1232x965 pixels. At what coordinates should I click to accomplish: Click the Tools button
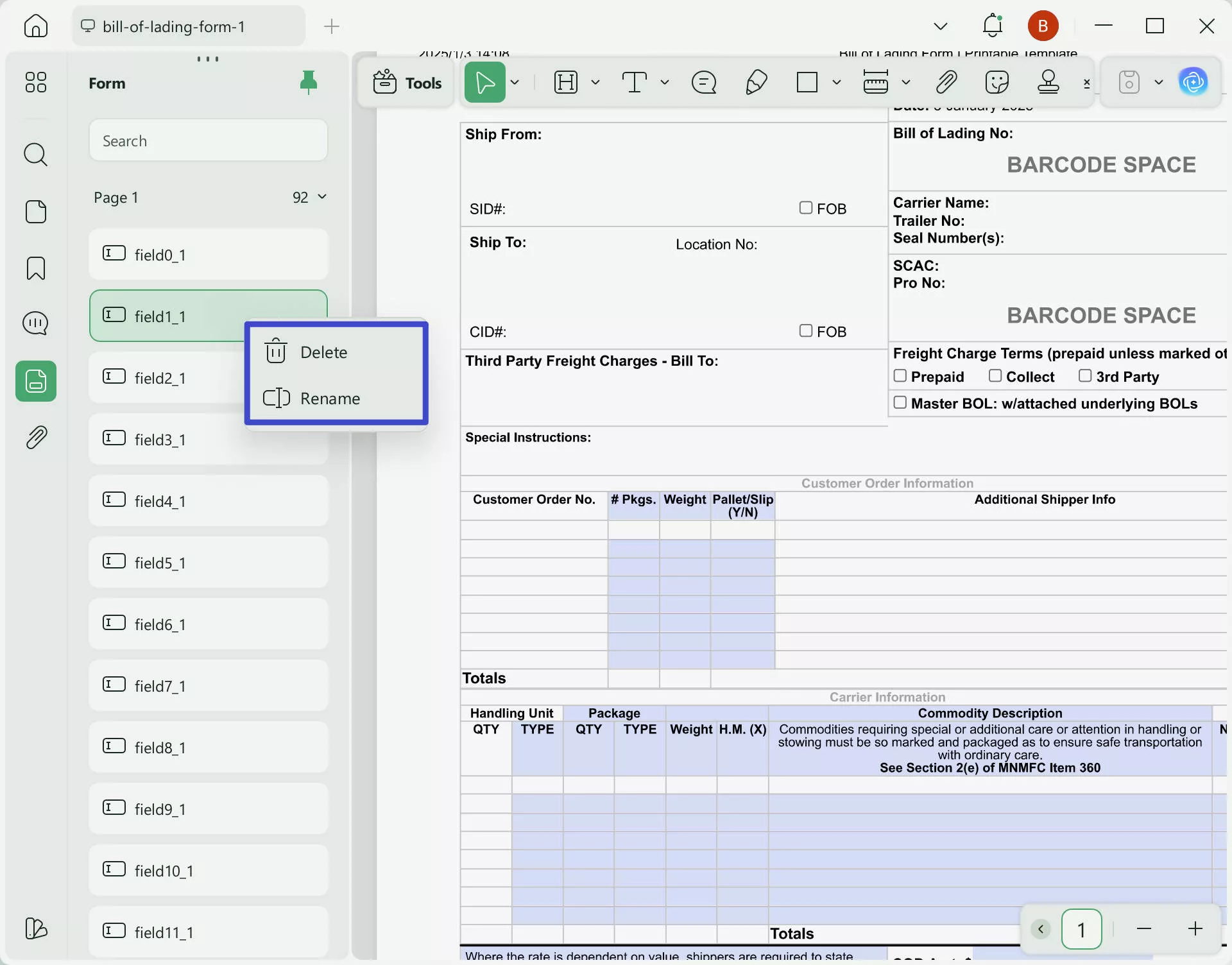(x=407, y=83)
